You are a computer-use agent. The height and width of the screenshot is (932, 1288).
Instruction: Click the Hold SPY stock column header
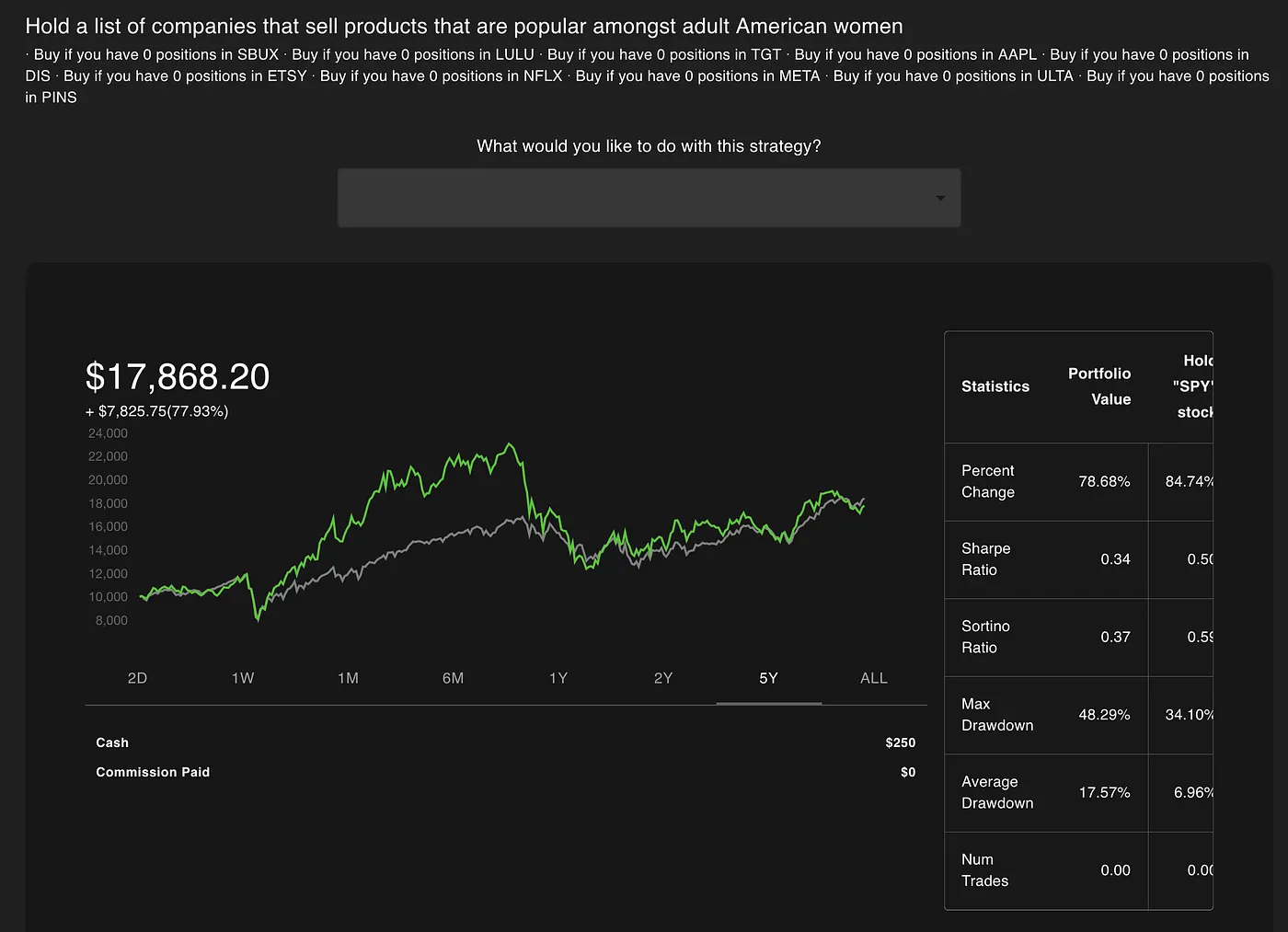[x=1193, y=386]
